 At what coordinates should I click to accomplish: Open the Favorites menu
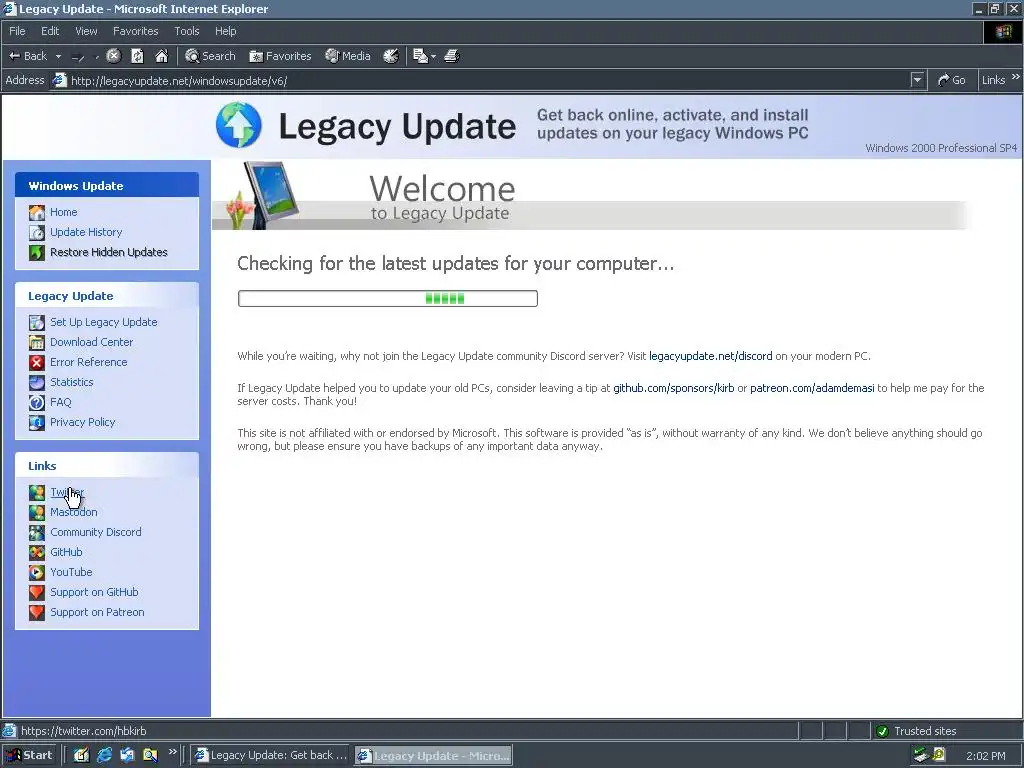tap(135, 31)
